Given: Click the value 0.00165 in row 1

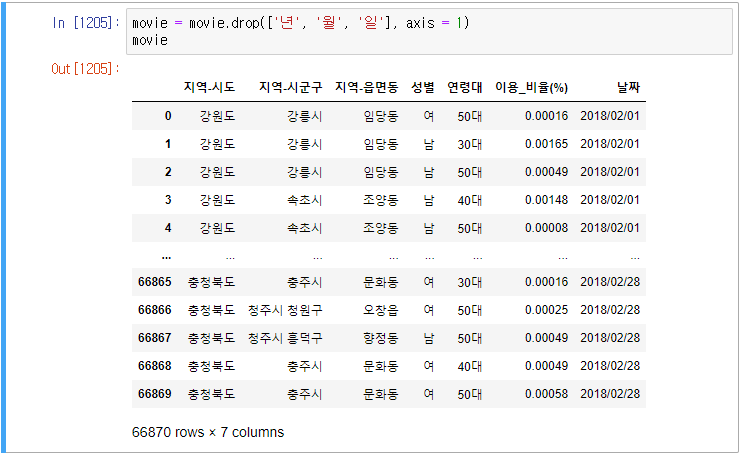Looking at the screenshot, I should [x=546, y=144].
